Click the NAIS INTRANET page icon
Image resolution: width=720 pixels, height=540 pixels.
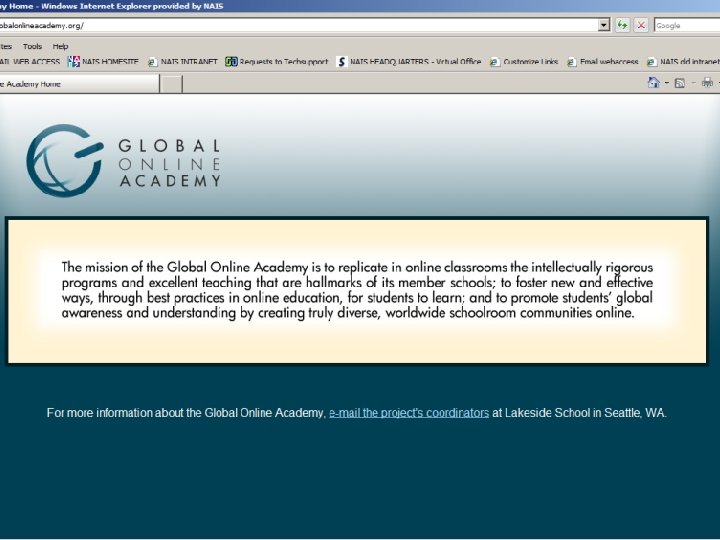(152, 62)
